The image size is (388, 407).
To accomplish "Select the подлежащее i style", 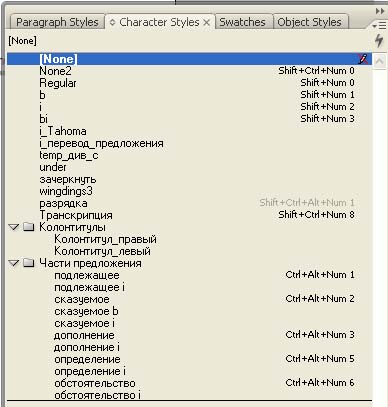I will click(x=189, y=287).
